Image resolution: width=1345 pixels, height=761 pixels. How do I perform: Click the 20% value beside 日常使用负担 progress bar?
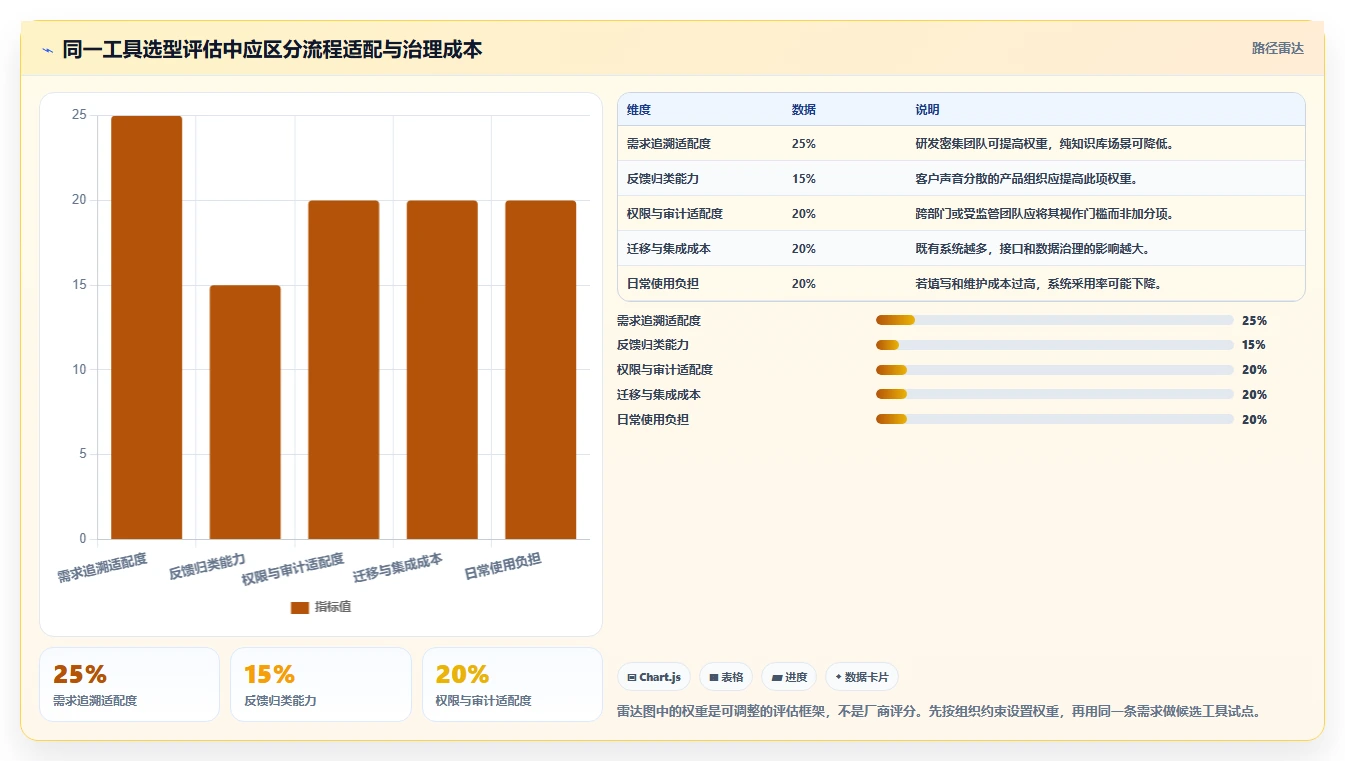1254,420
